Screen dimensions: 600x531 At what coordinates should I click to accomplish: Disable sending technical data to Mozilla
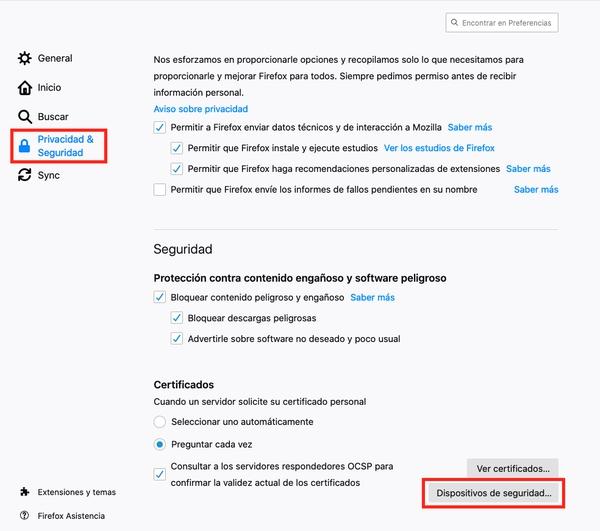pyautogui.click(x=160, y=128)
